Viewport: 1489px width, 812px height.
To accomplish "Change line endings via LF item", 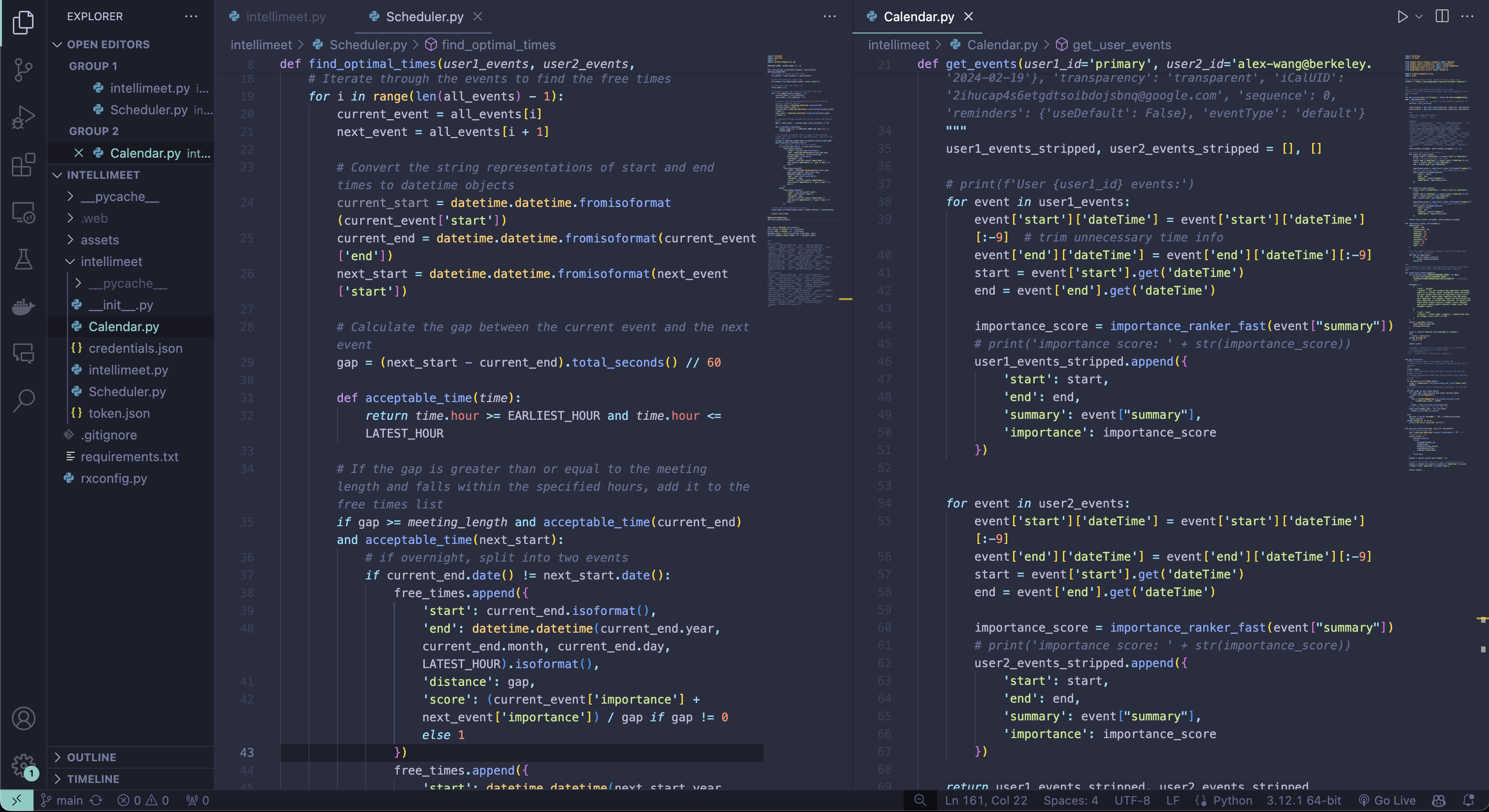I will [1172, 801].
